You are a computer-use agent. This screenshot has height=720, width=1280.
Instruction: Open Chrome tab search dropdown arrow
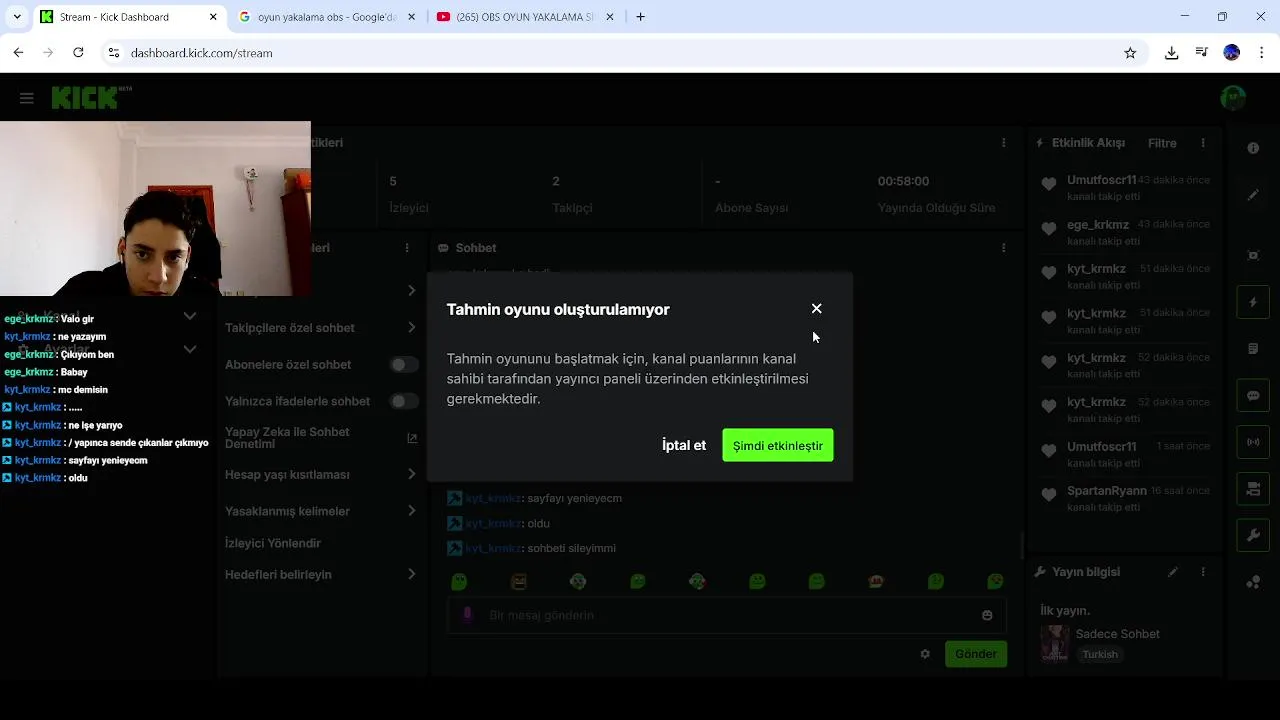pos(17,17)
